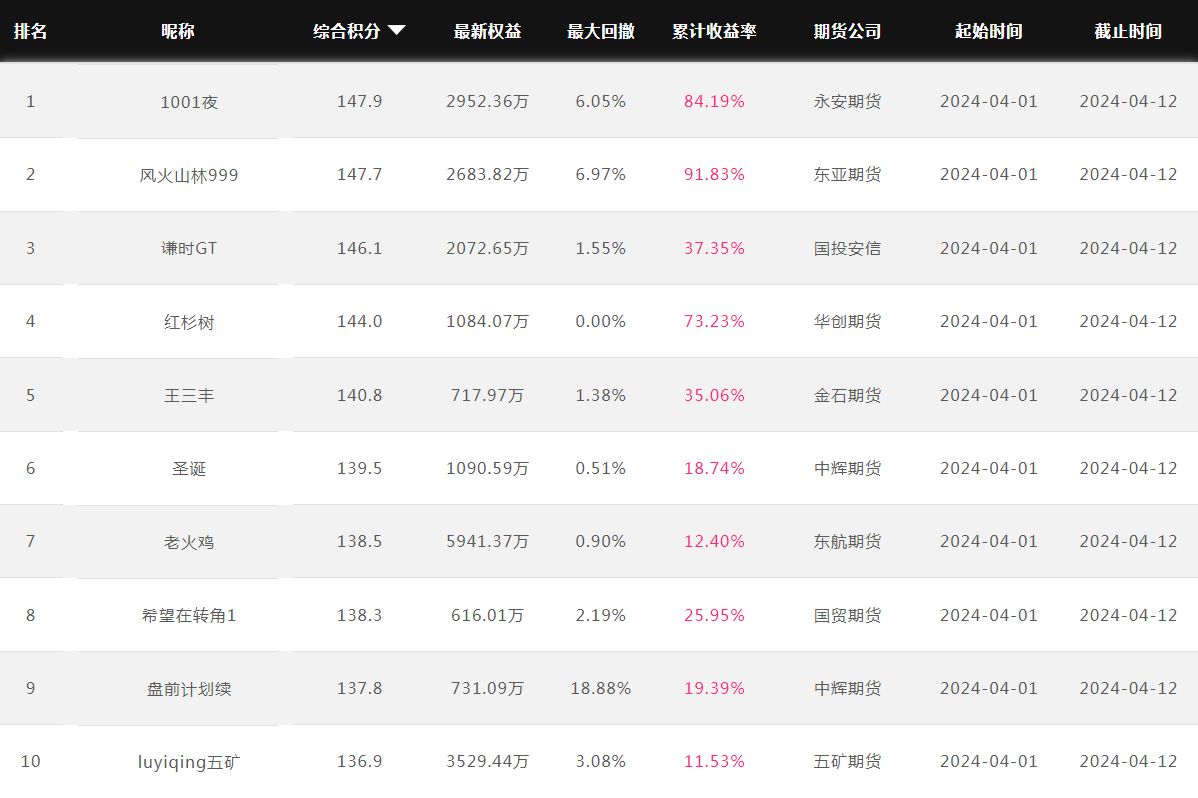
Task: Open the nickname 圣诞
Action: [x=189, y=469]
